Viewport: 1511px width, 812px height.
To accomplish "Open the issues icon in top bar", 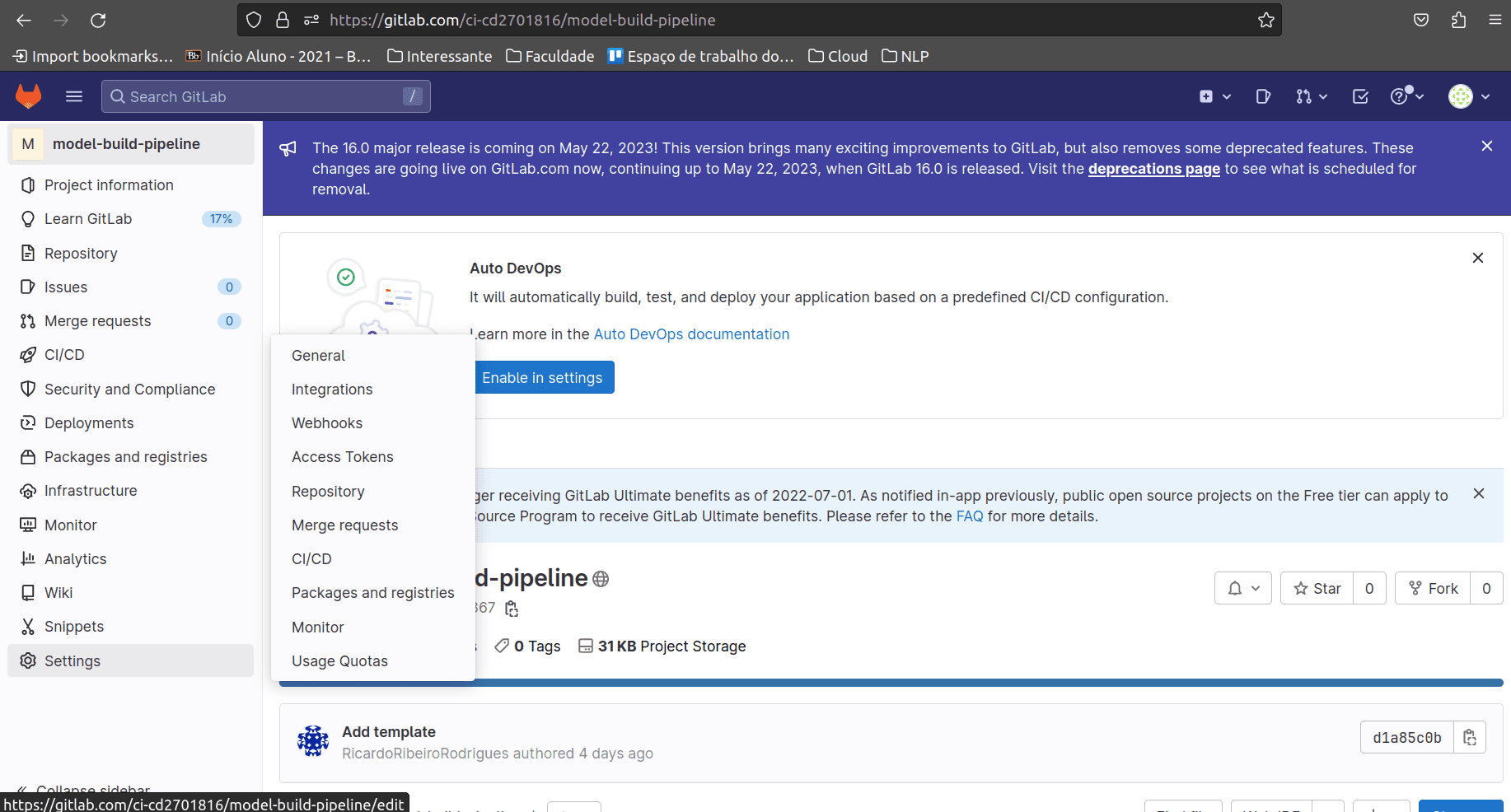I will [1263, 96].
